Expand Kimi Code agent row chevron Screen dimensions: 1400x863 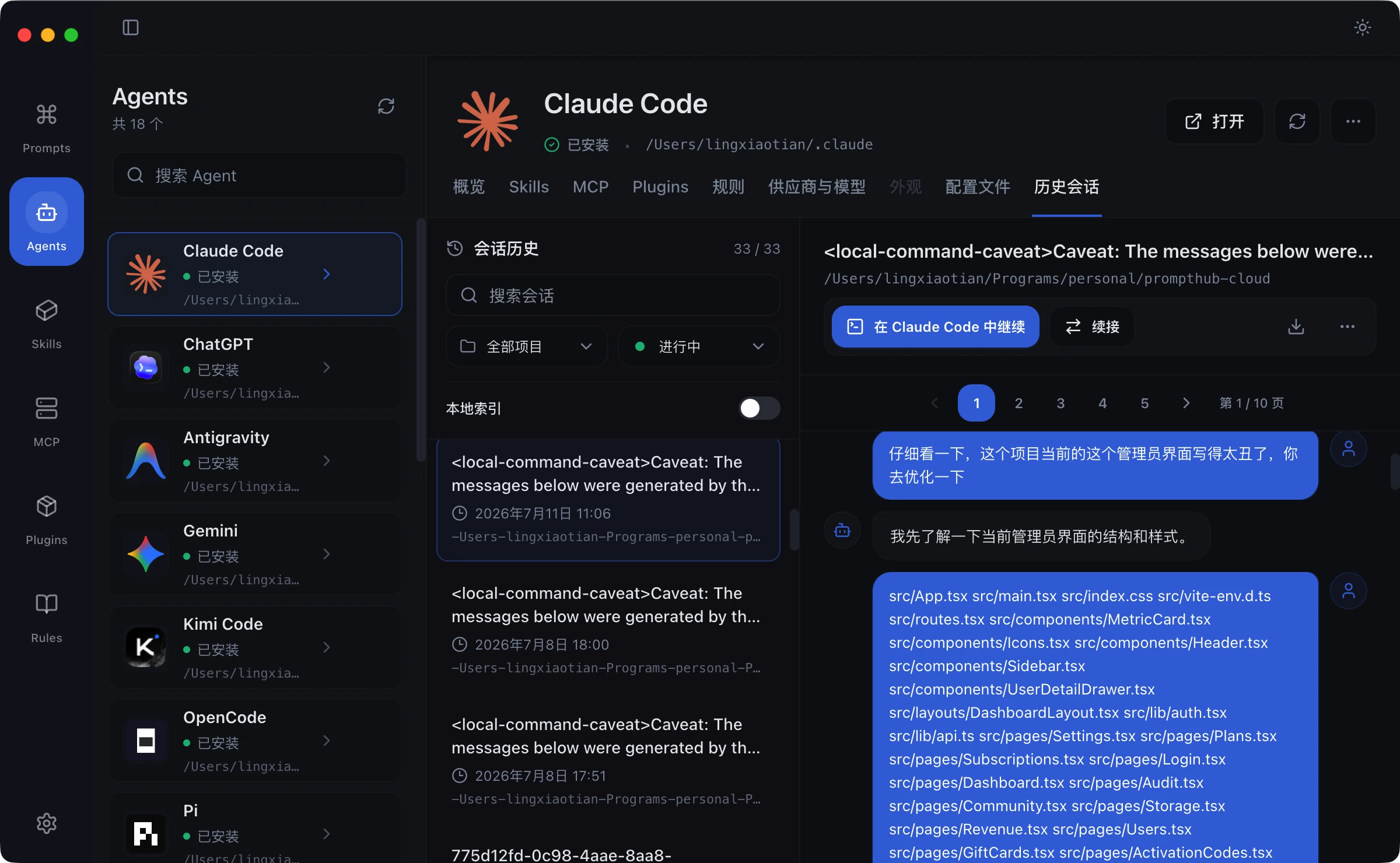click(327, 647)
